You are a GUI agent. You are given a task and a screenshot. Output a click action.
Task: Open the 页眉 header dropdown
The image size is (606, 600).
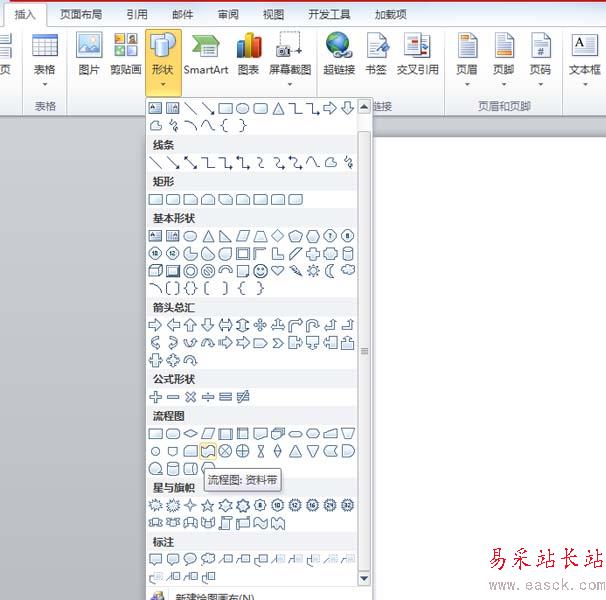(467, 59)
